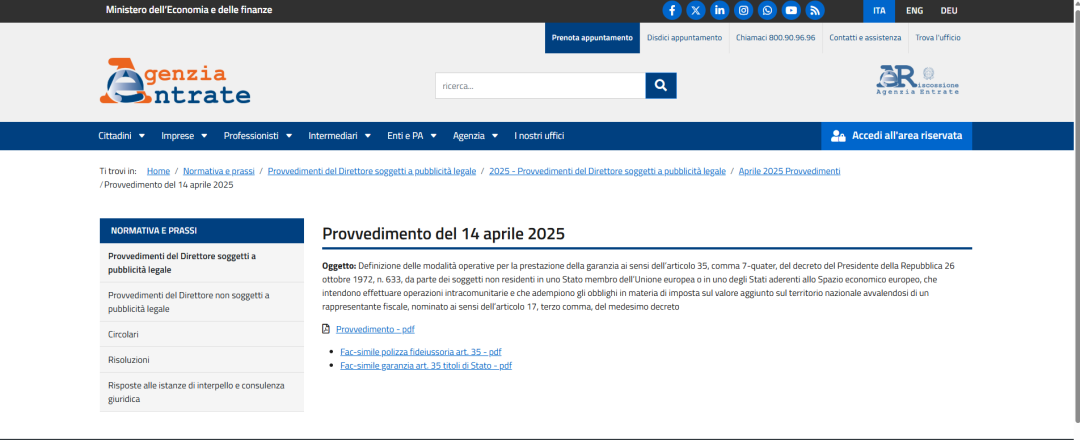The height and width of the screenshot is (440, 1080).
Task: Click user lock icon in Accedi button
Action: click(838, 136)
